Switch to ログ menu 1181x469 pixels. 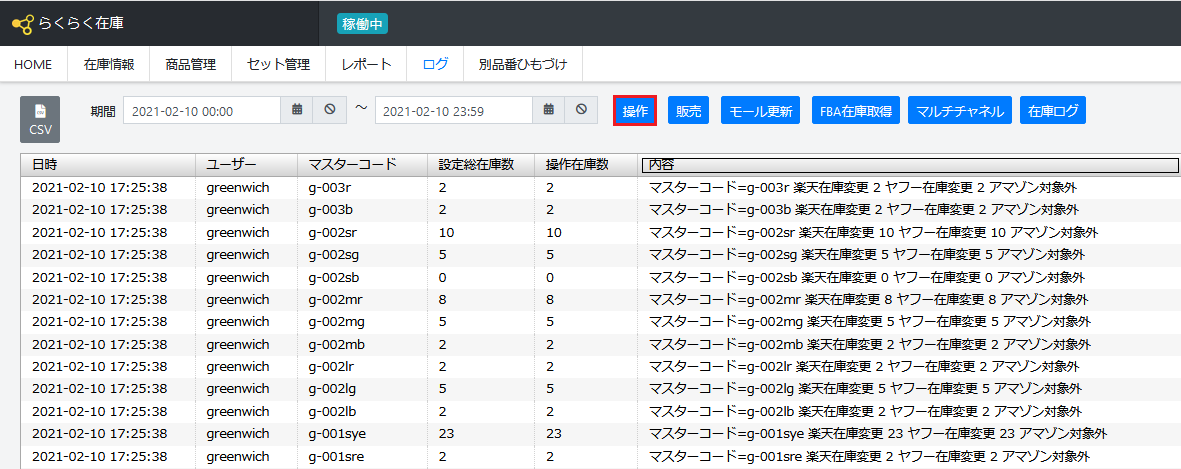tap(435, 65)
